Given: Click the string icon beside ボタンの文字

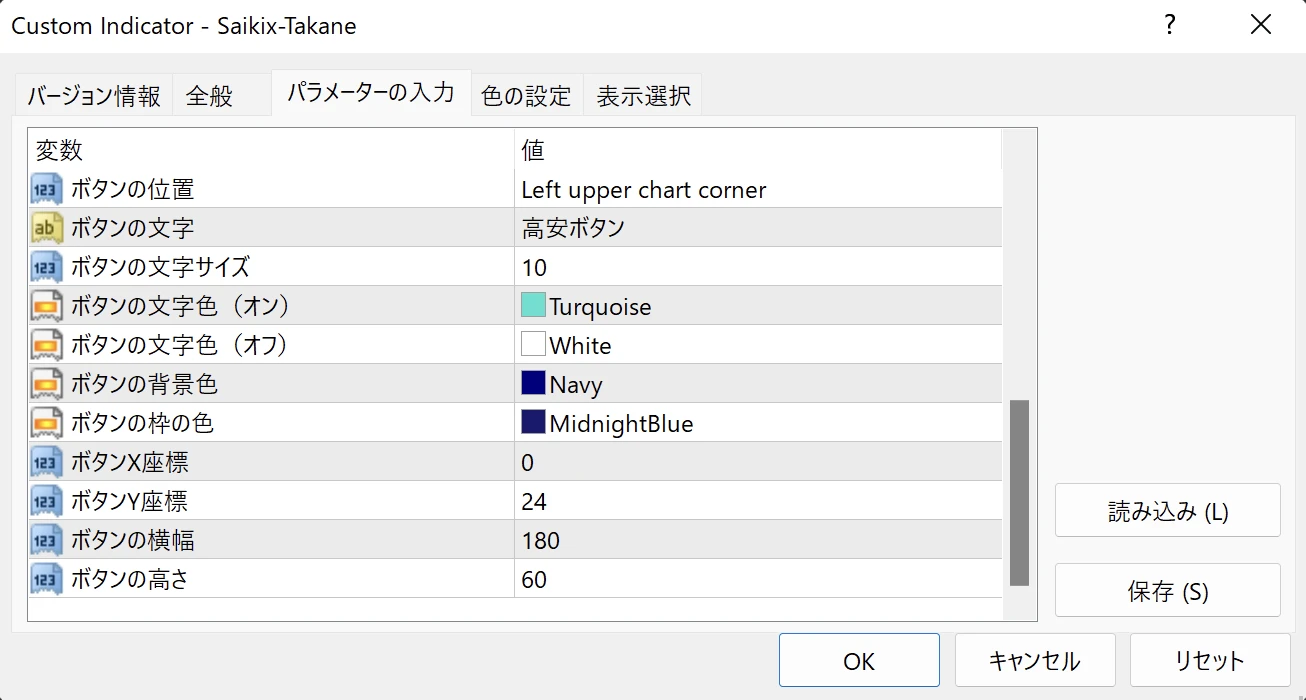Looking at the screenshot, I should coord(46,228).
